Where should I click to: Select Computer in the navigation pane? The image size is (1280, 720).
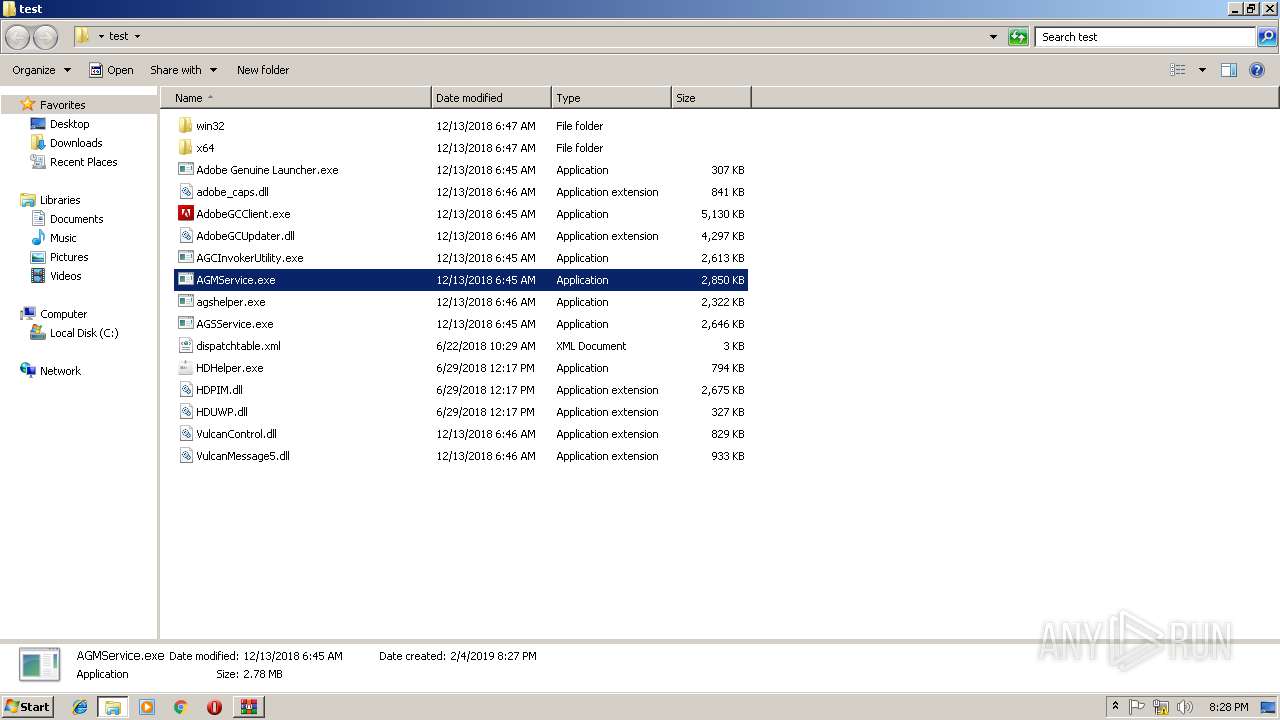63,314
